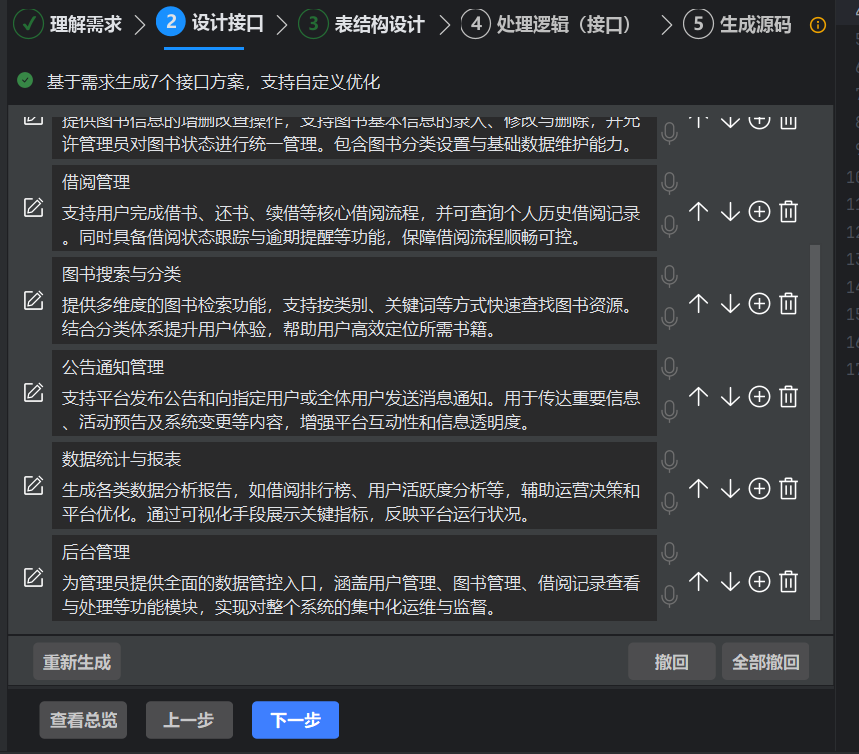Delete the 借阅管理 module

click(789, 211)
